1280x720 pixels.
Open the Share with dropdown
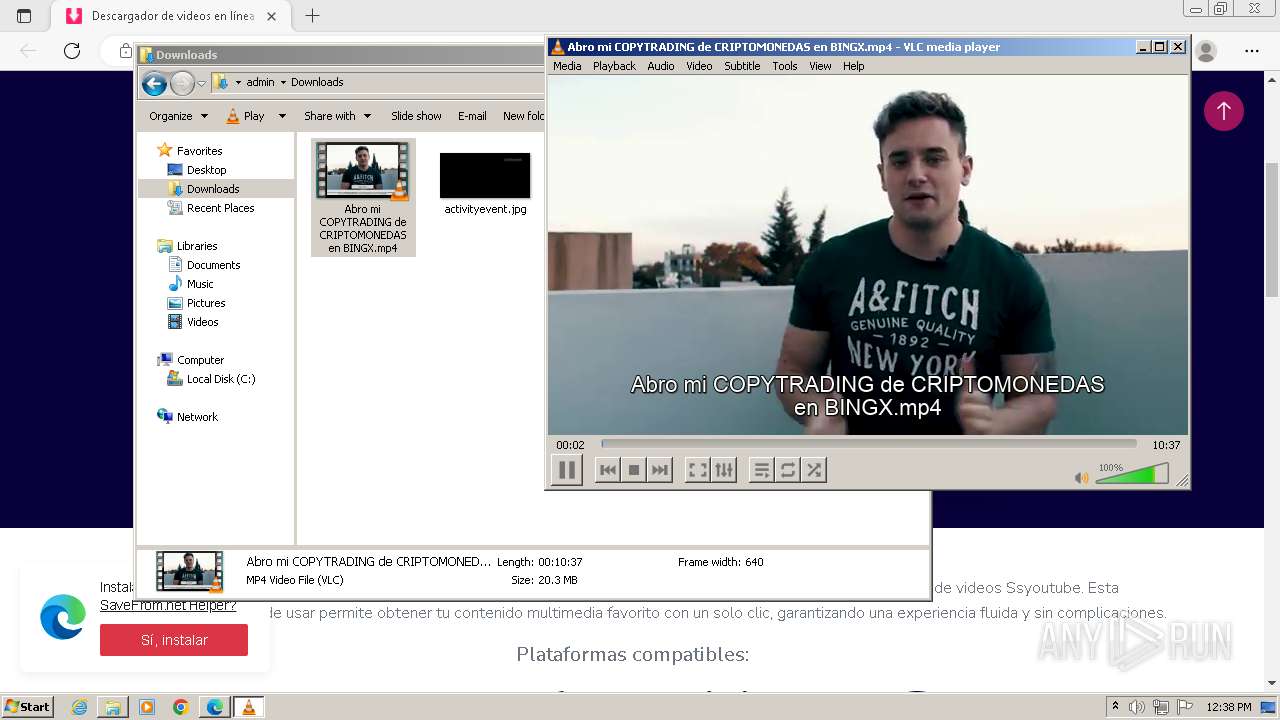pos(337,116)
